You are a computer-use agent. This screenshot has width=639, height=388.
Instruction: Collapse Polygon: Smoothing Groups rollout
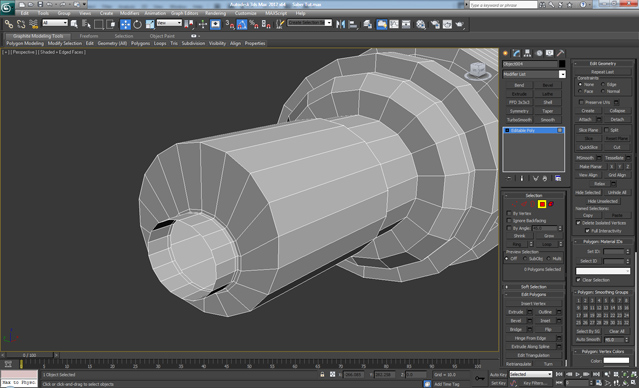click(x=603, y=292)
